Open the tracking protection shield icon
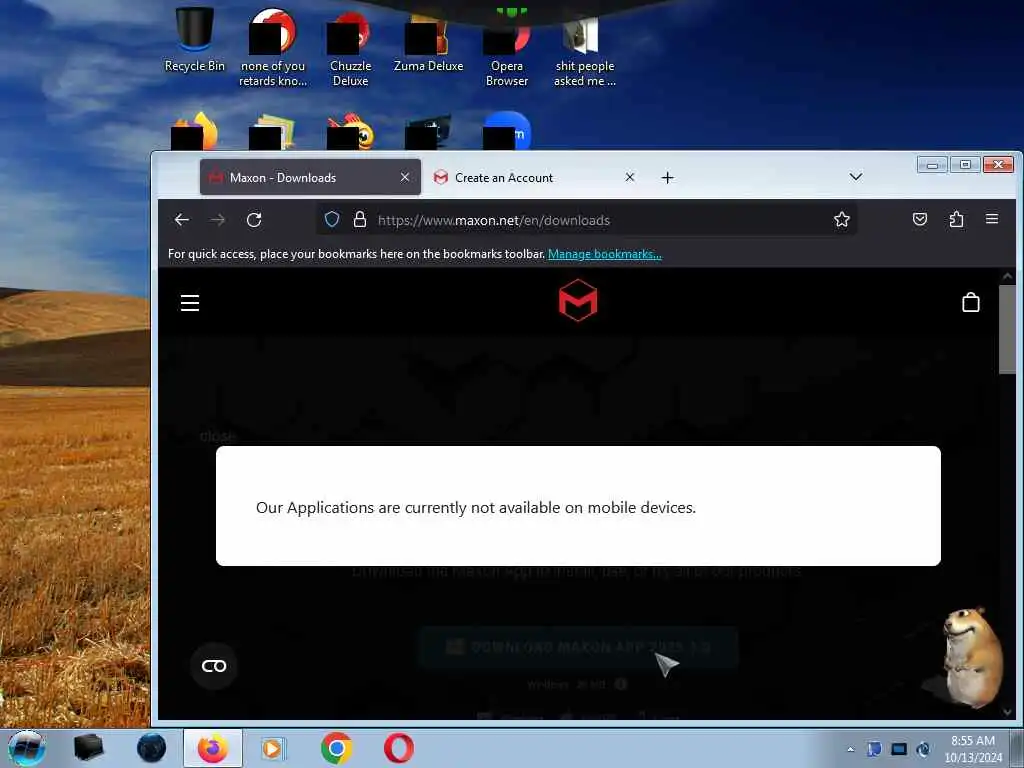 tap(332, 219)
